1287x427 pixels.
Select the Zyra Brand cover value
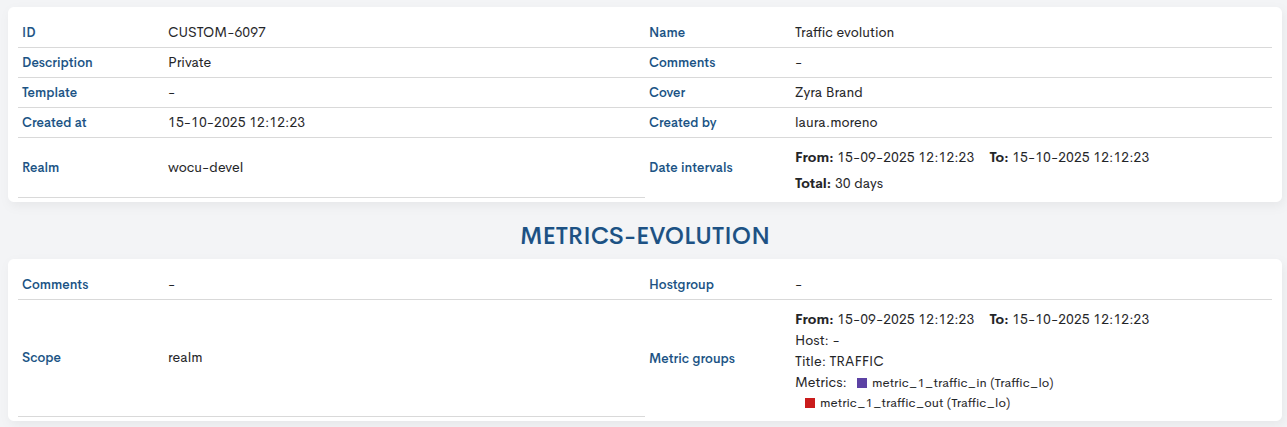pos(828,92)
